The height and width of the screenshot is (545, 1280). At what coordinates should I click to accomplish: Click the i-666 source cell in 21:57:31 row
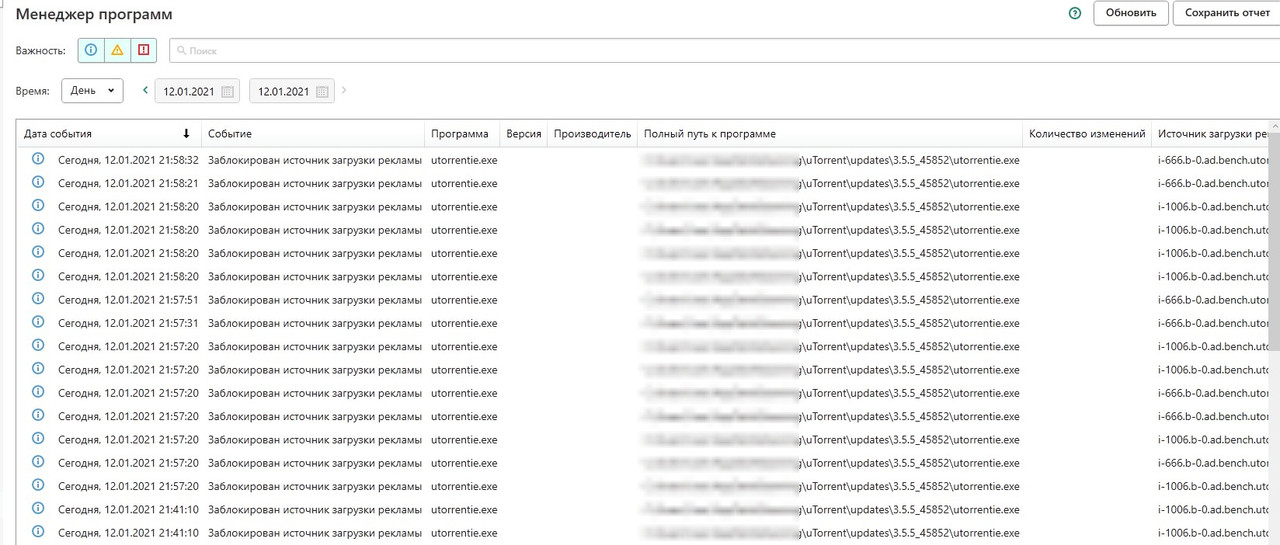(1213, 323)
